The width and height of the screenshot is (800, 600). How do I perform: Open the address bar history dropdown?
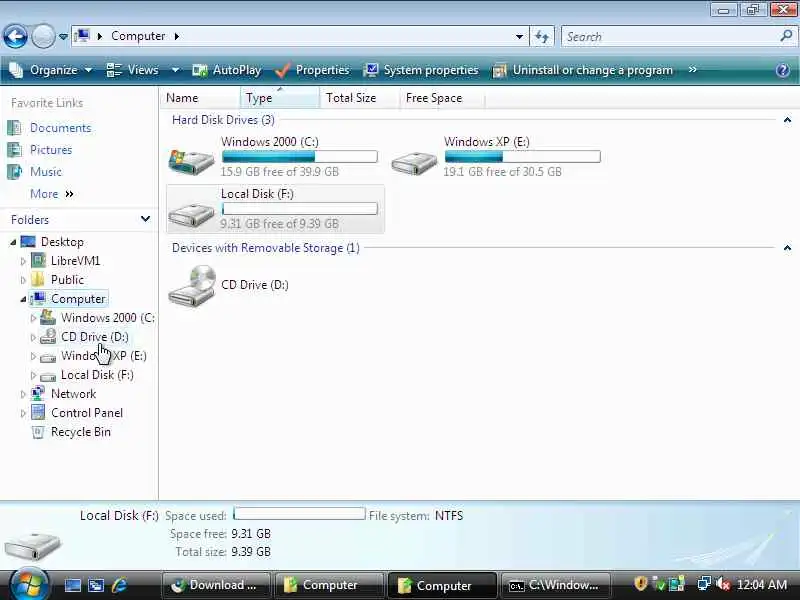tap(519, 37)
